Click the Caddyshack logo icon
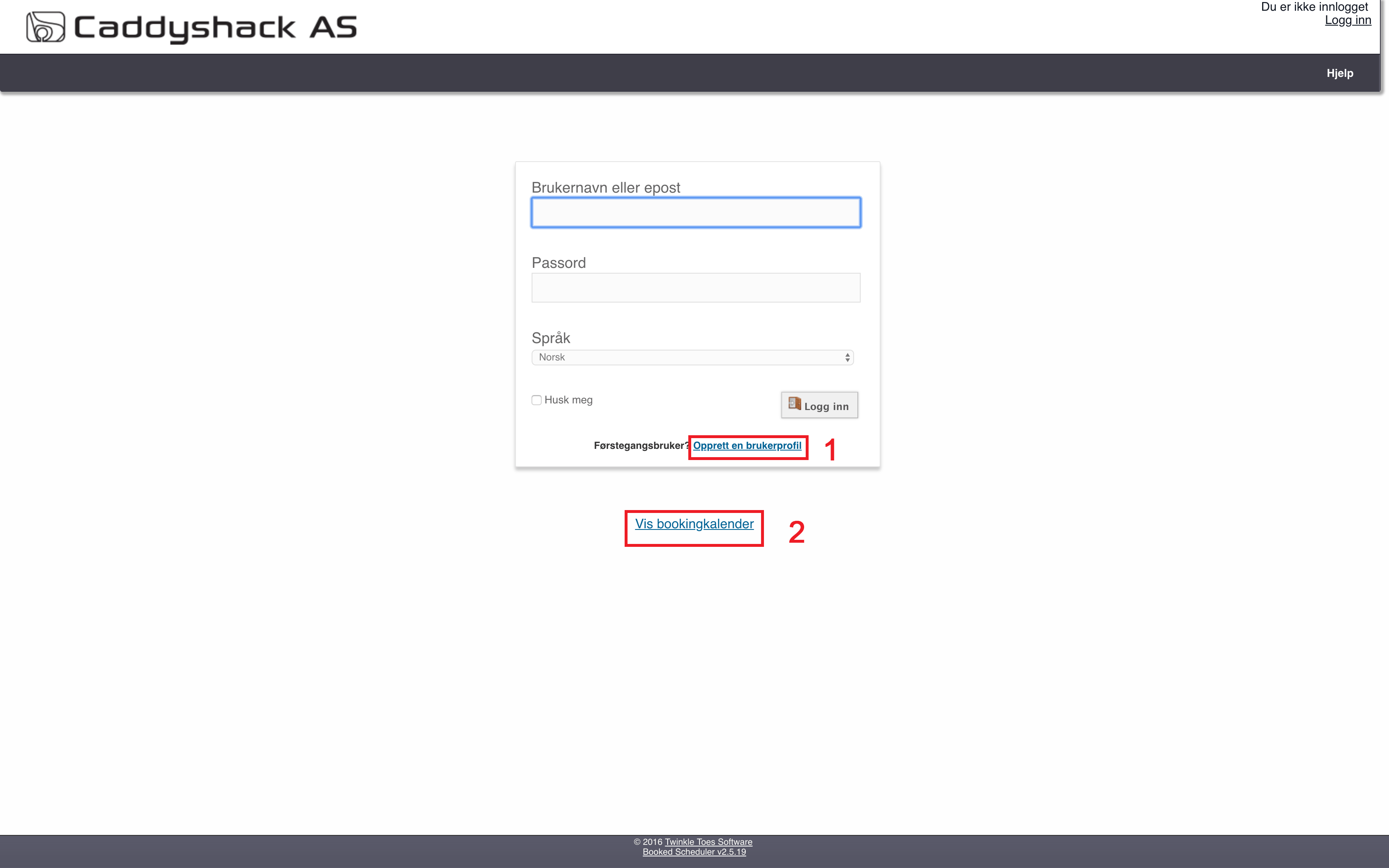Image resolution: width=1389 pixels, height=868 pixels. (45, 27)
